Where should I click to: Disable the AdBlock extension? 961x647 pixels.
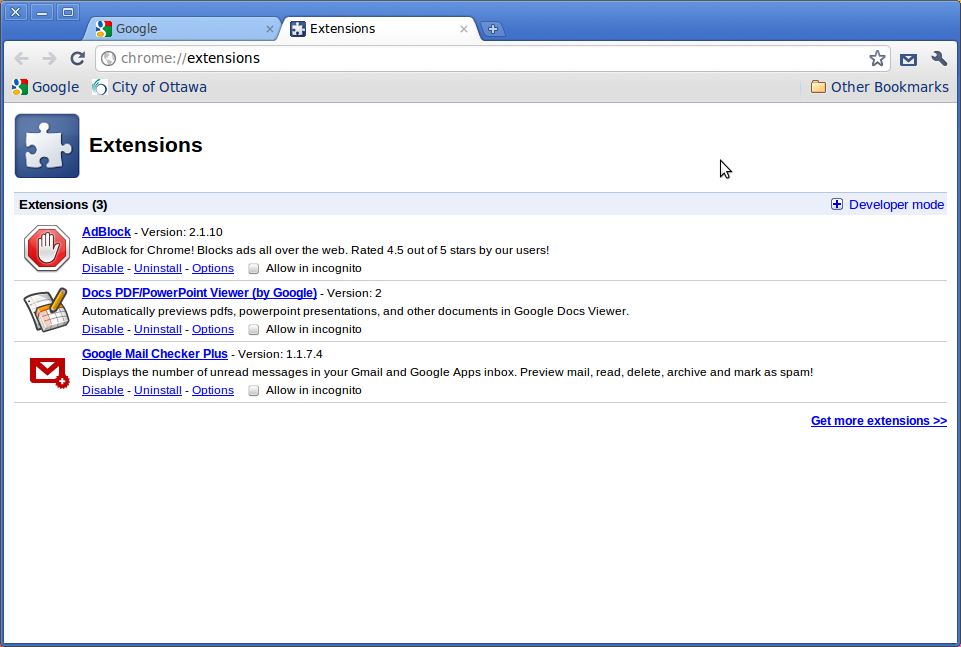tap(102, 268)
